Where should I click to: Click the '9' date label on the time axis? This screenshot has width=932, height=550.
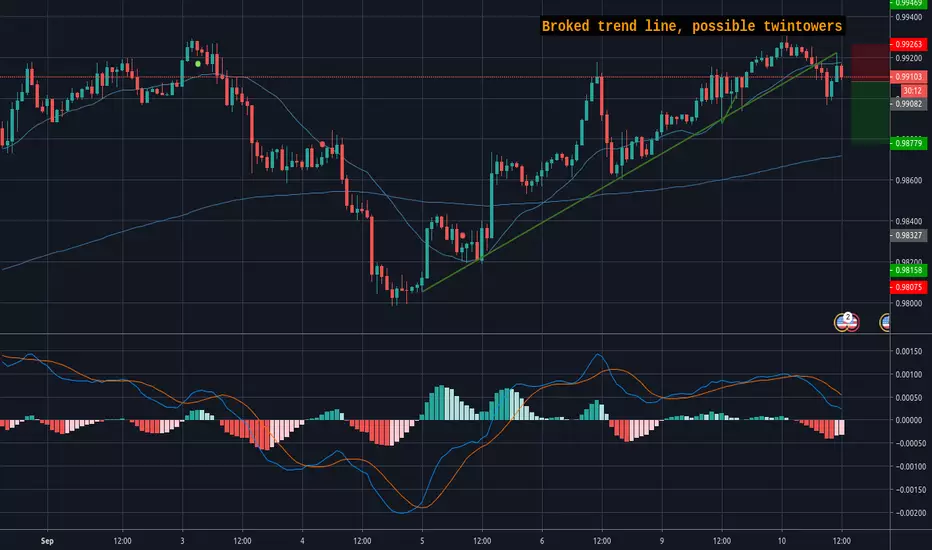(x=662, y=541)
